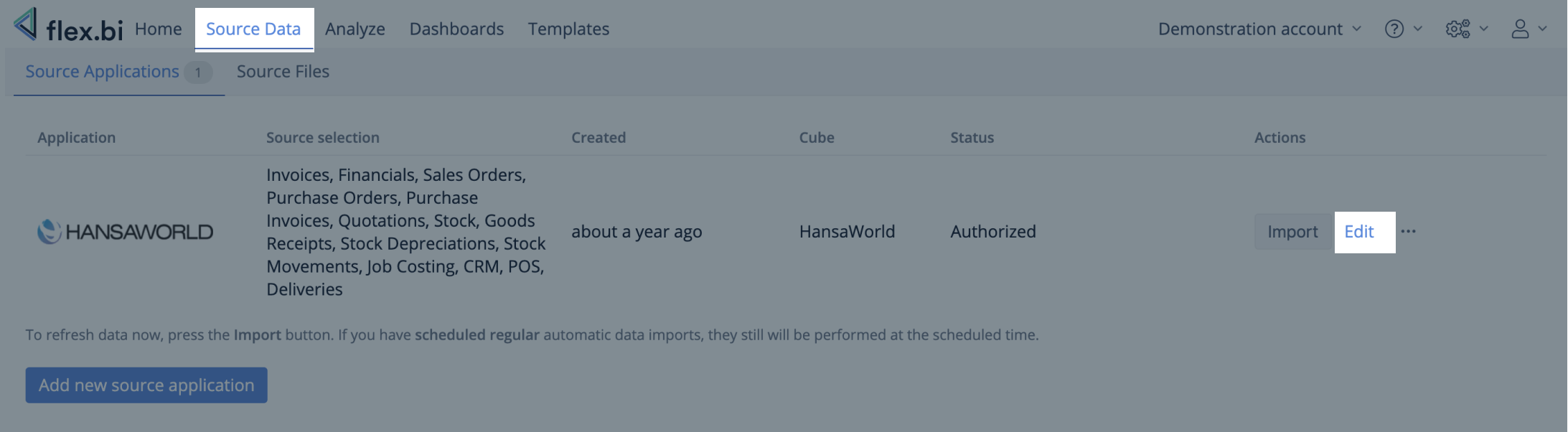
Task: Switch to the Source Files tab
Action: (x=283, y=72)
